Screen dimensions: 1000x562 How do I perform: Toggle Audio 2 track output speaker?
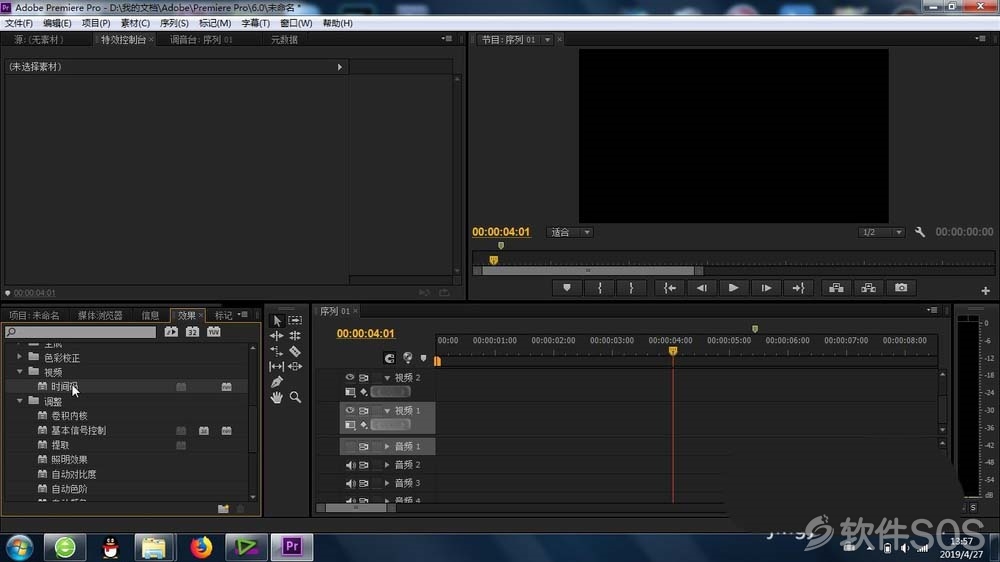pyautogui.click(x=350, y=465)
